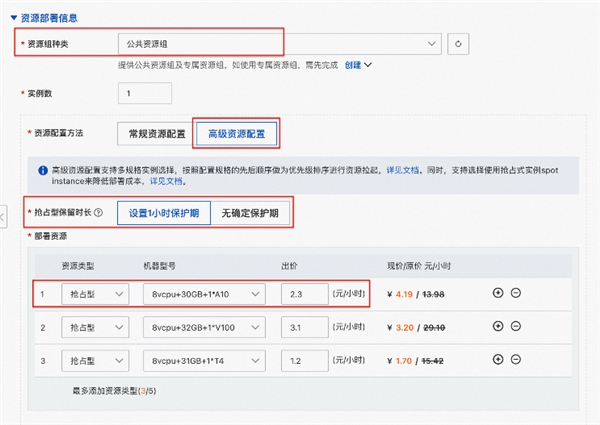Screen dimensions: 600x425
Task: Select 设置1小时保护期 option
Action: pos(164,213)
